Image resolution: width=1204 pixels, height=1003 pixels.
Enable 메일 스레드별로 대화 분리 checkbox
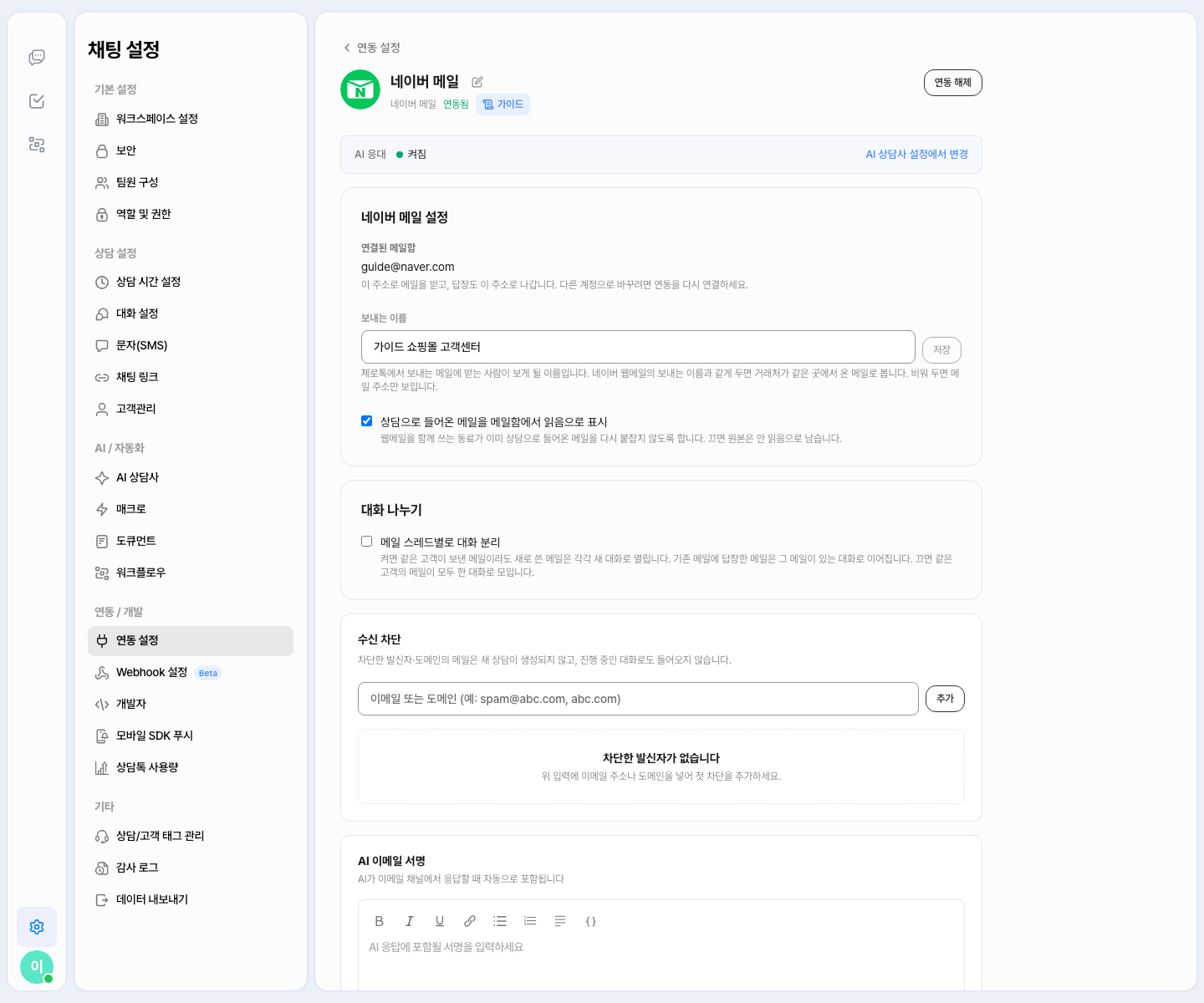pos(366,542)
